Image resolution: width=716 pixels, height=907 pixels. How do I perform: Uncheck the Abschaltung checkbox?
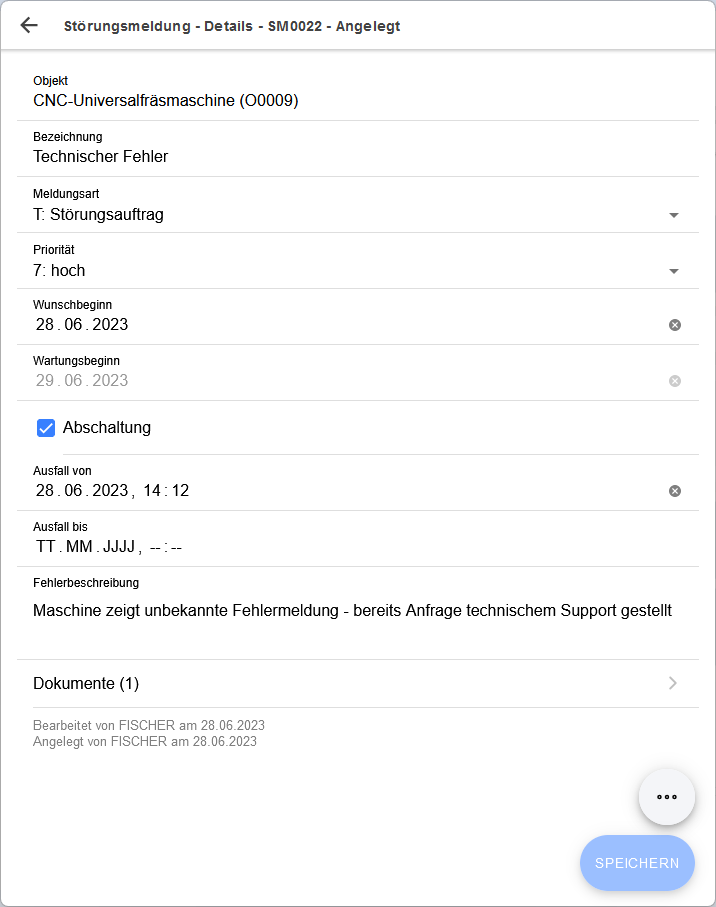click(x=45, y=428)
